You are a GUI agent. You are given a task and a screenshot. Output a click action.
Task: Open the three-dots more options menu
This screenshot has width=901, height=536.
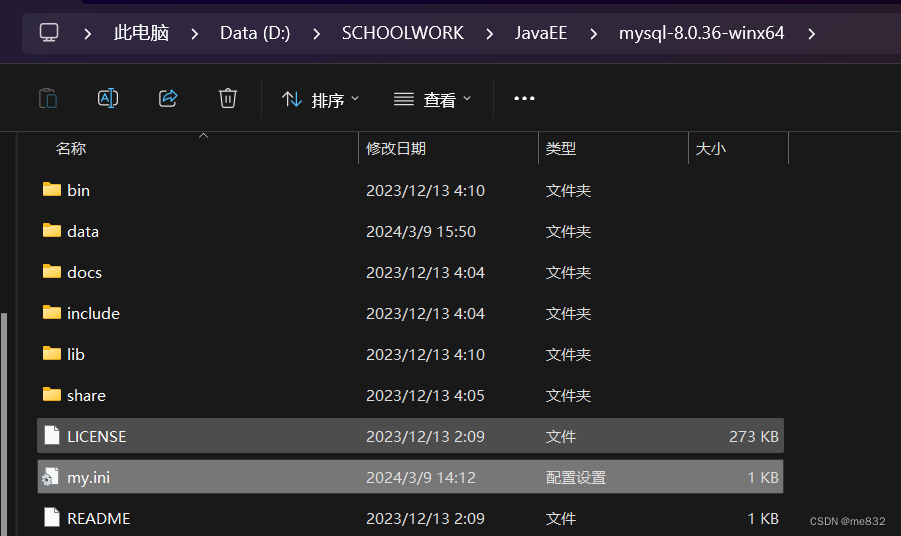pos(524,99)
